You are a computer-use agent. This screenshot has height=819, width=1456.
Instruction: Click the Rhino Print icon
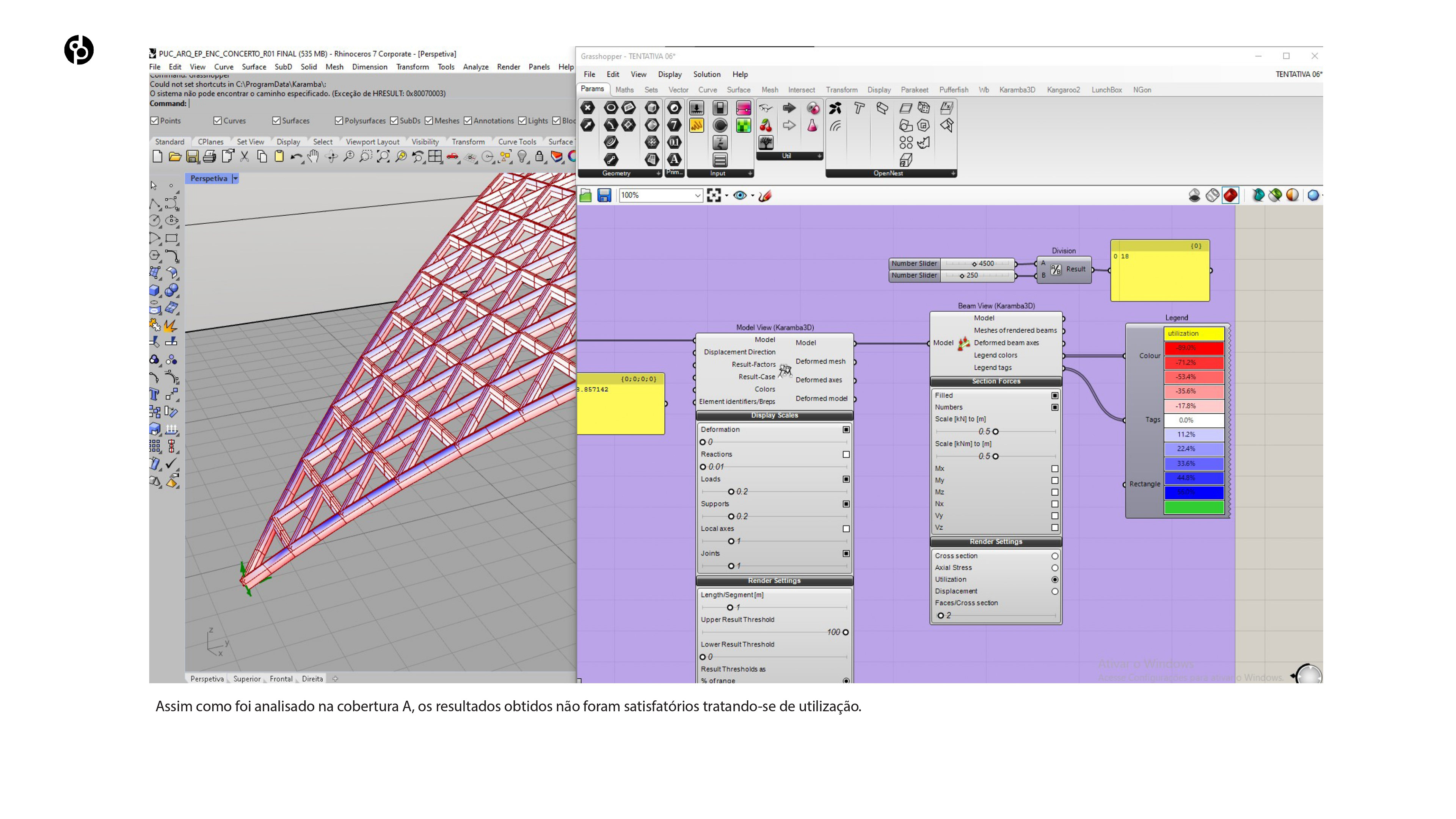(210, 157)
